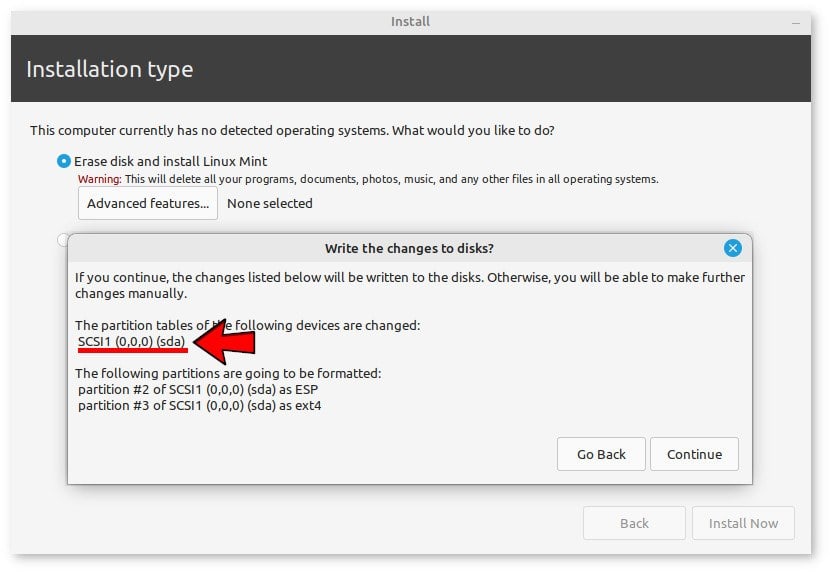The height and width of the screenshot is (573, 830).
Task: Click the 'Installation type' heading
Action: [110, 69]
